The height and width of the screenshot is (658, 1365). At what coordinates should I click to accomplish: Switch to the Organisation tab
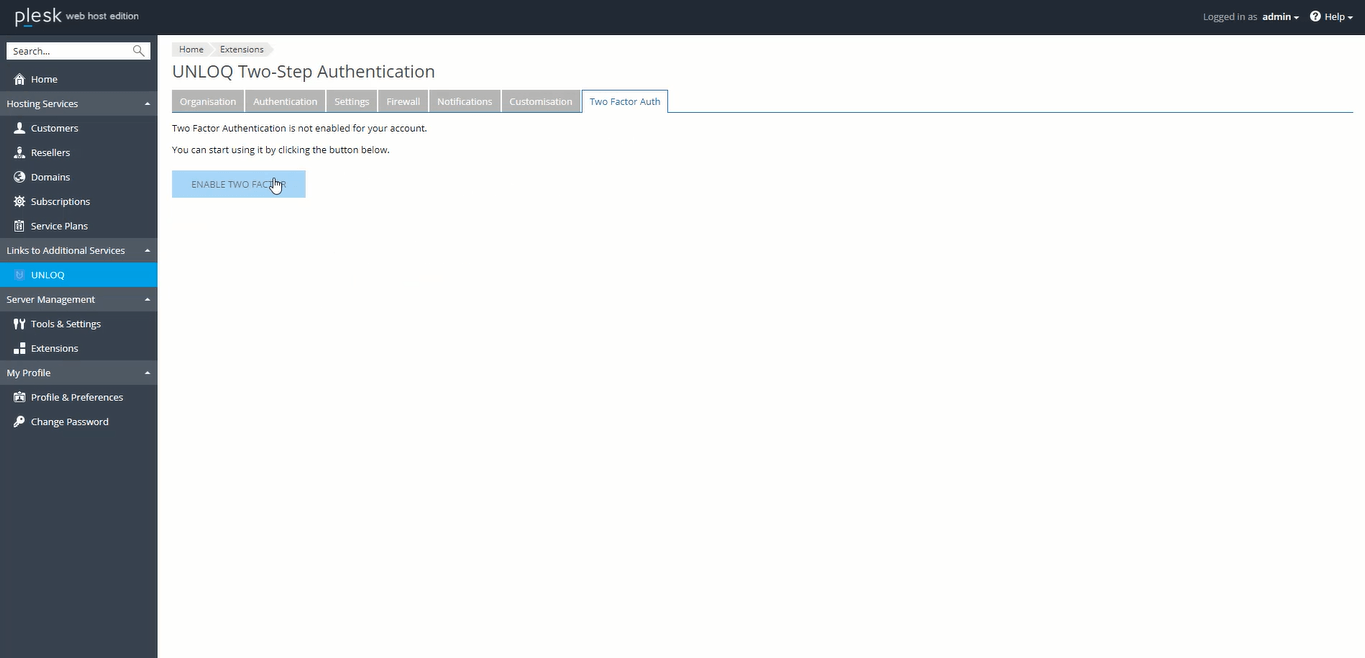(x=208, y=101)
